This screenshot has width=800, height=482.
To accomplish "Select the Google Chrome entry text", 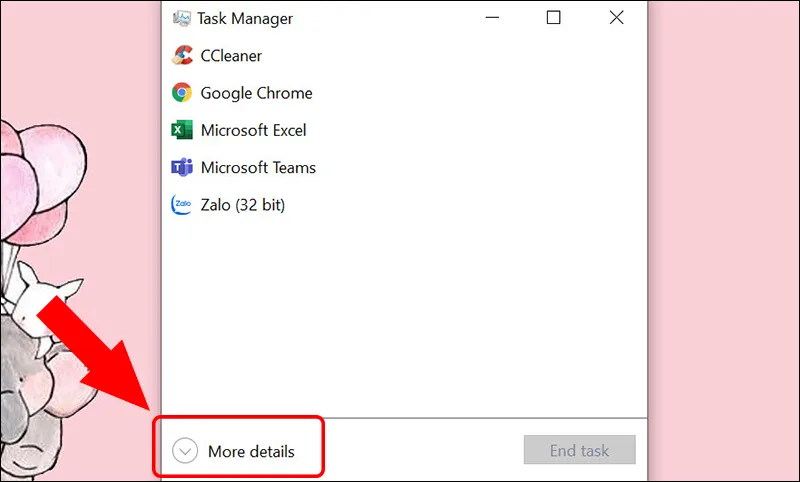I will click(256, 93).
